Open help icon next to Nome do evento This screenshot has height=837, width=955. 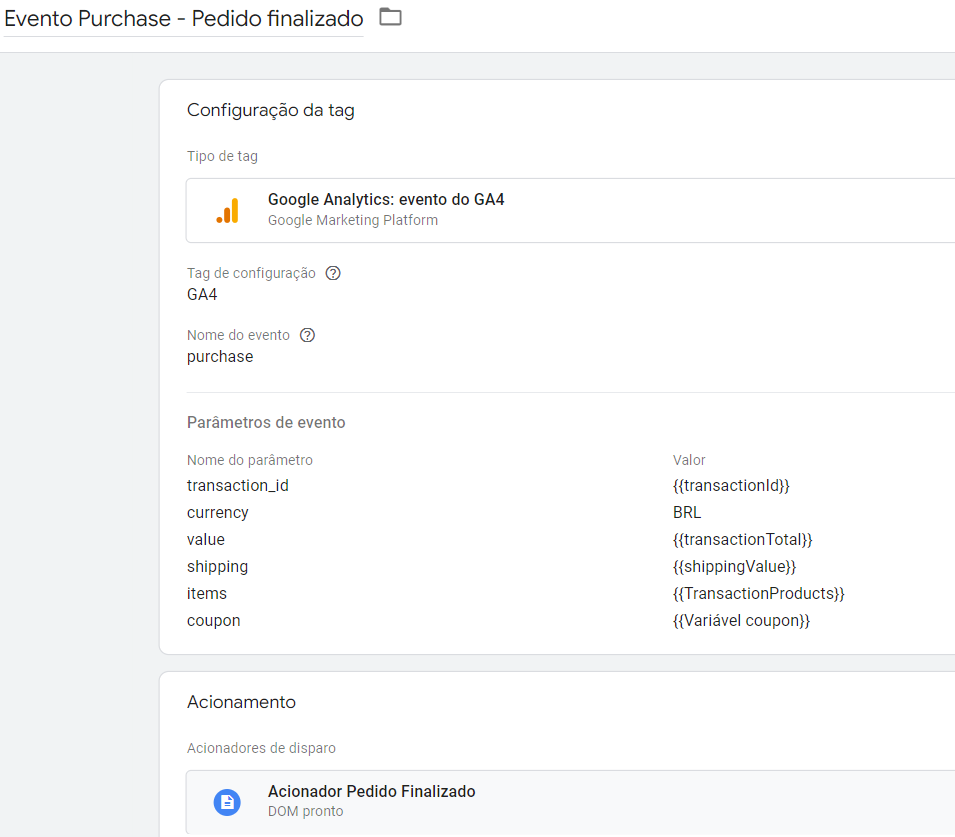307,335
